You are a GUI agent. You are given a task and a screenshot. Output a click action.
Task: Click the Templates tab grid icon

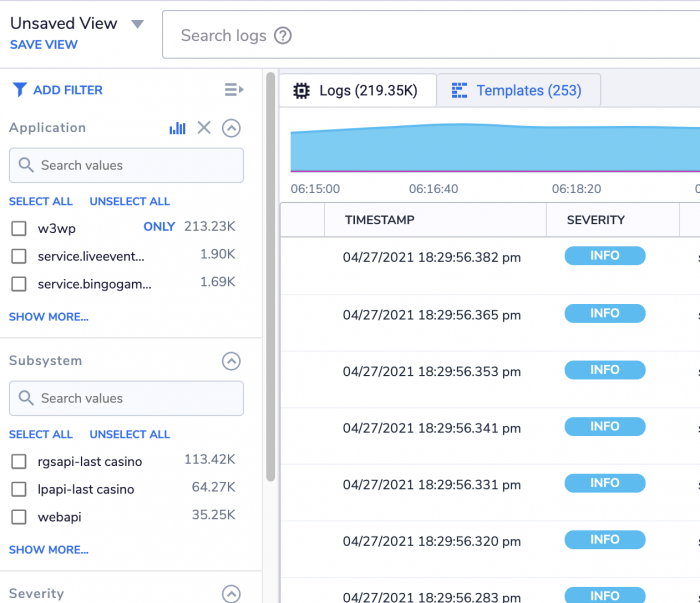(x=460, y=91)
